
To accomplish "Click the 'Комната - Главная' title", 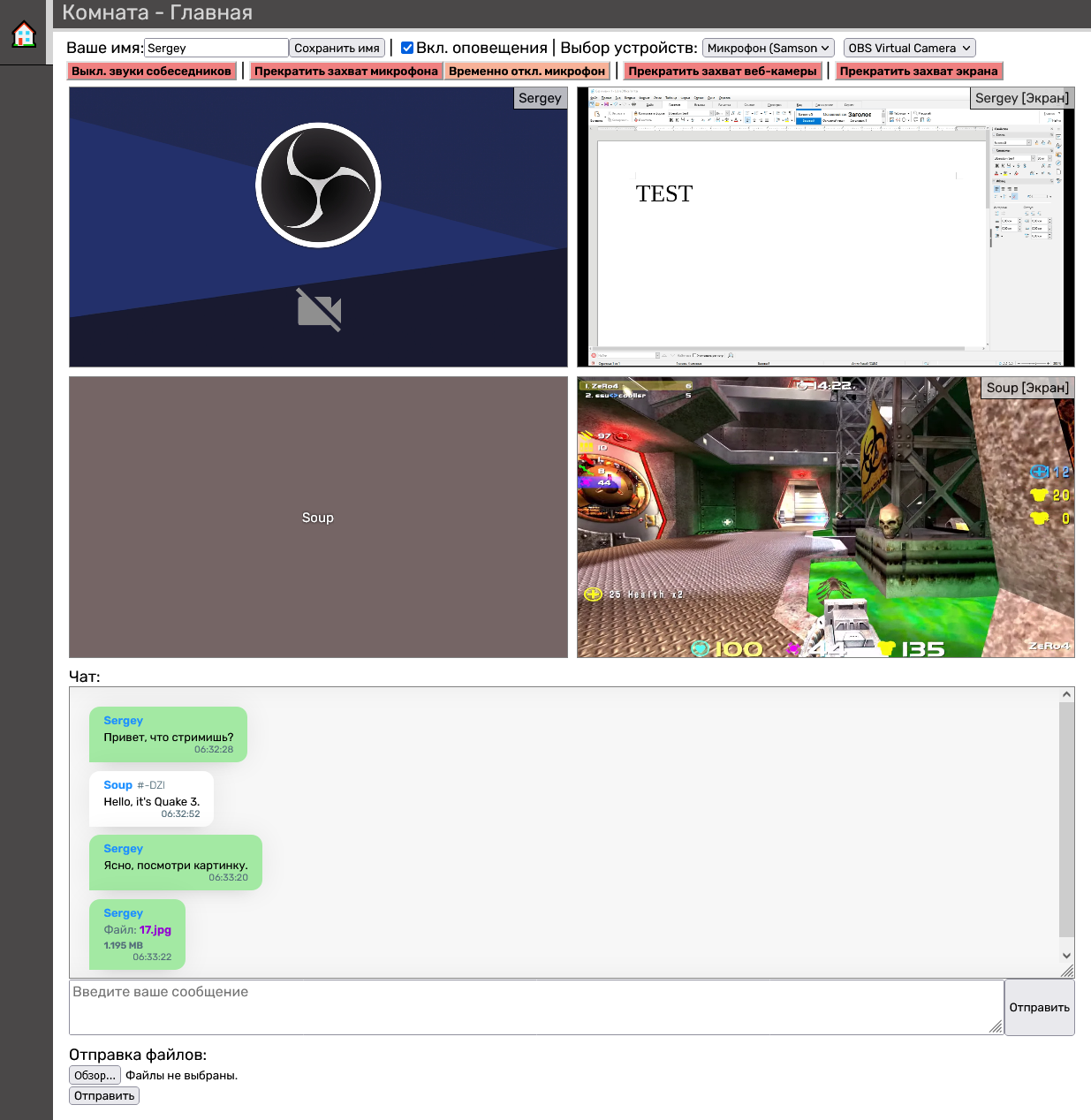I will click(x=157, y=13).
